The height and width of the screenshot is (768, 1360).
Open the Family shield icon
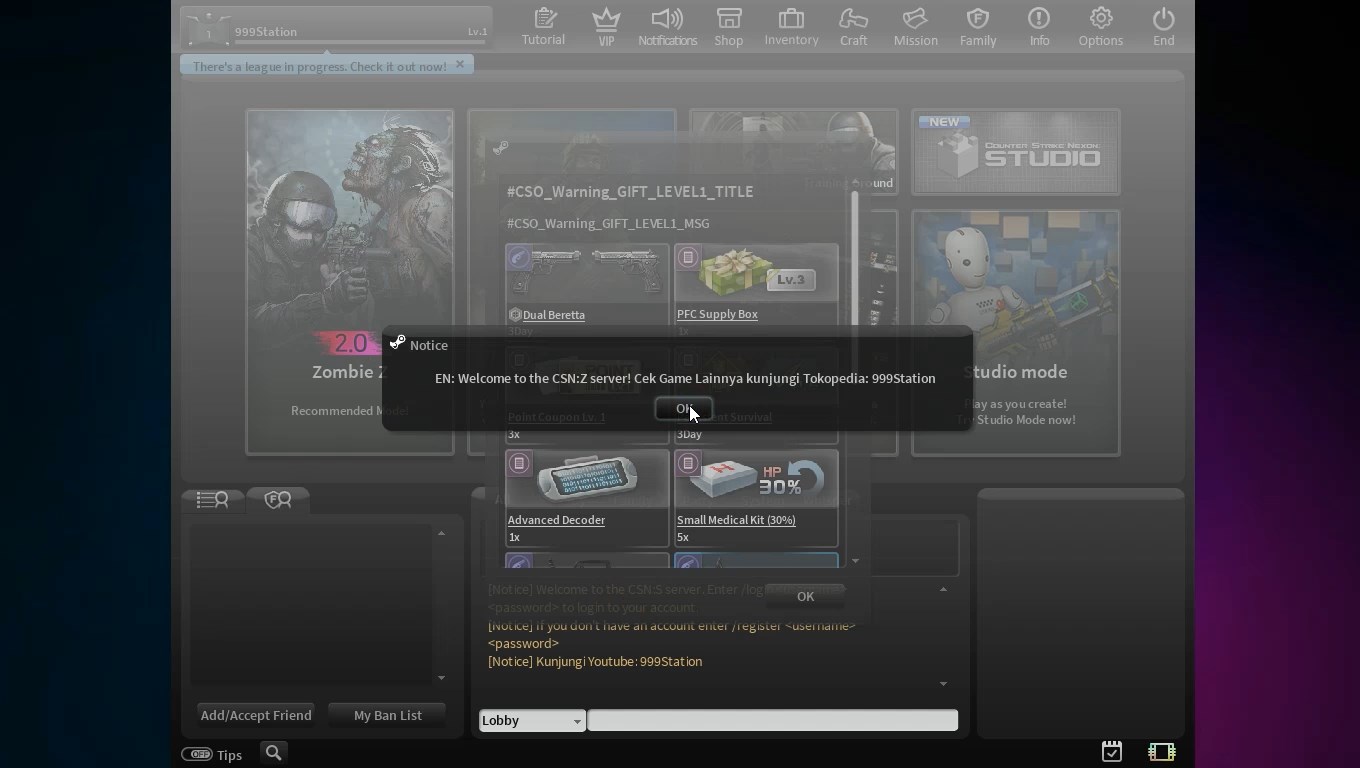(x=978, y=28)
